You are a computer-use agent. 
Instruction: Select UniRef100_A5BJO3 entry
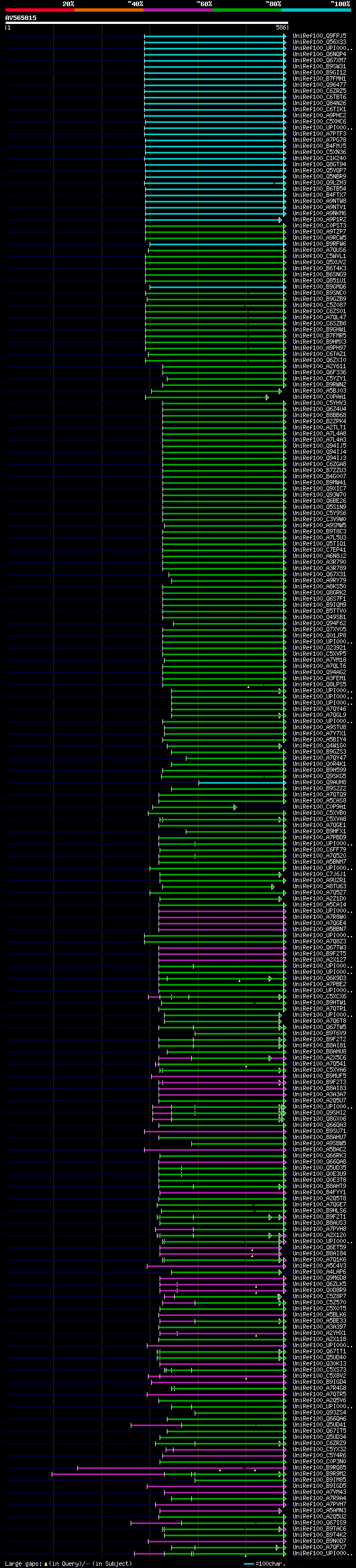[319, 391]
